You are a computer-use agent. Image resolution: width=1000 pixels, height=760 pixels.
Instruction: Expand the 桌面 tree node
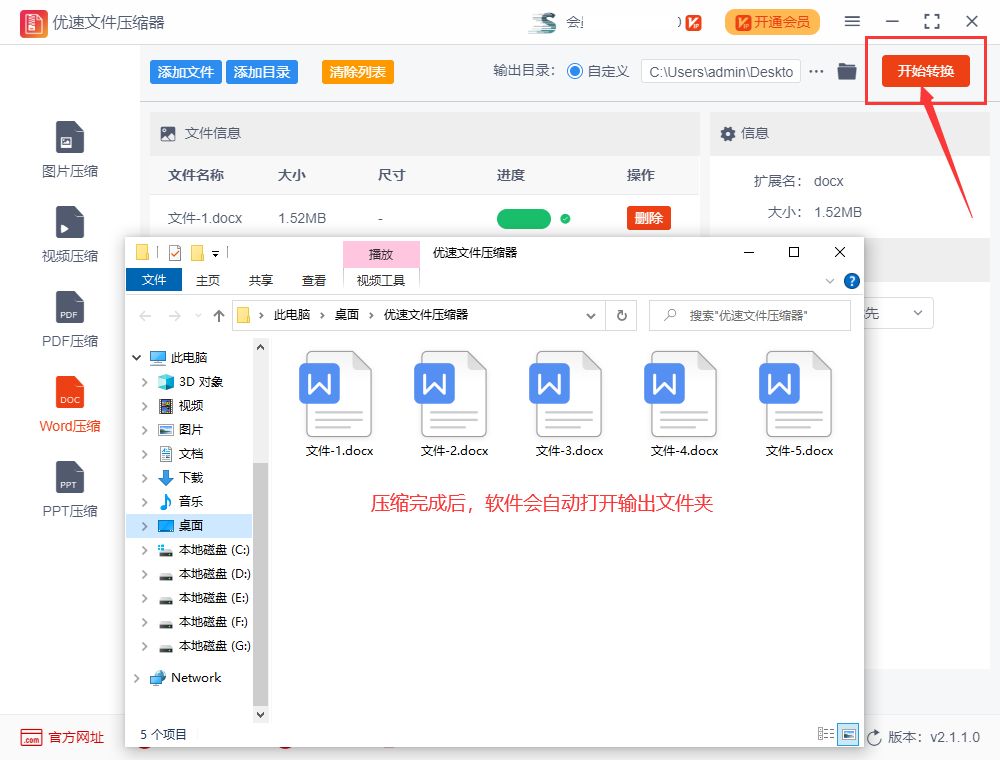point(144,526)
